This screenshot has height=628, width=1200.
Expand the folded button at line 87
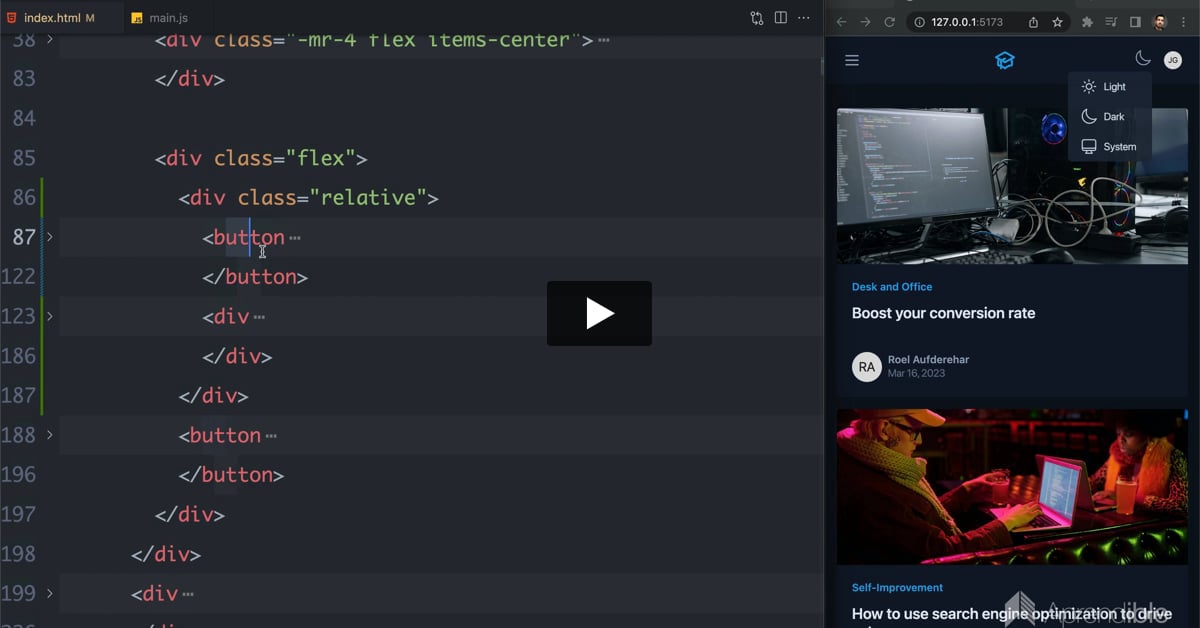point(49,237)
